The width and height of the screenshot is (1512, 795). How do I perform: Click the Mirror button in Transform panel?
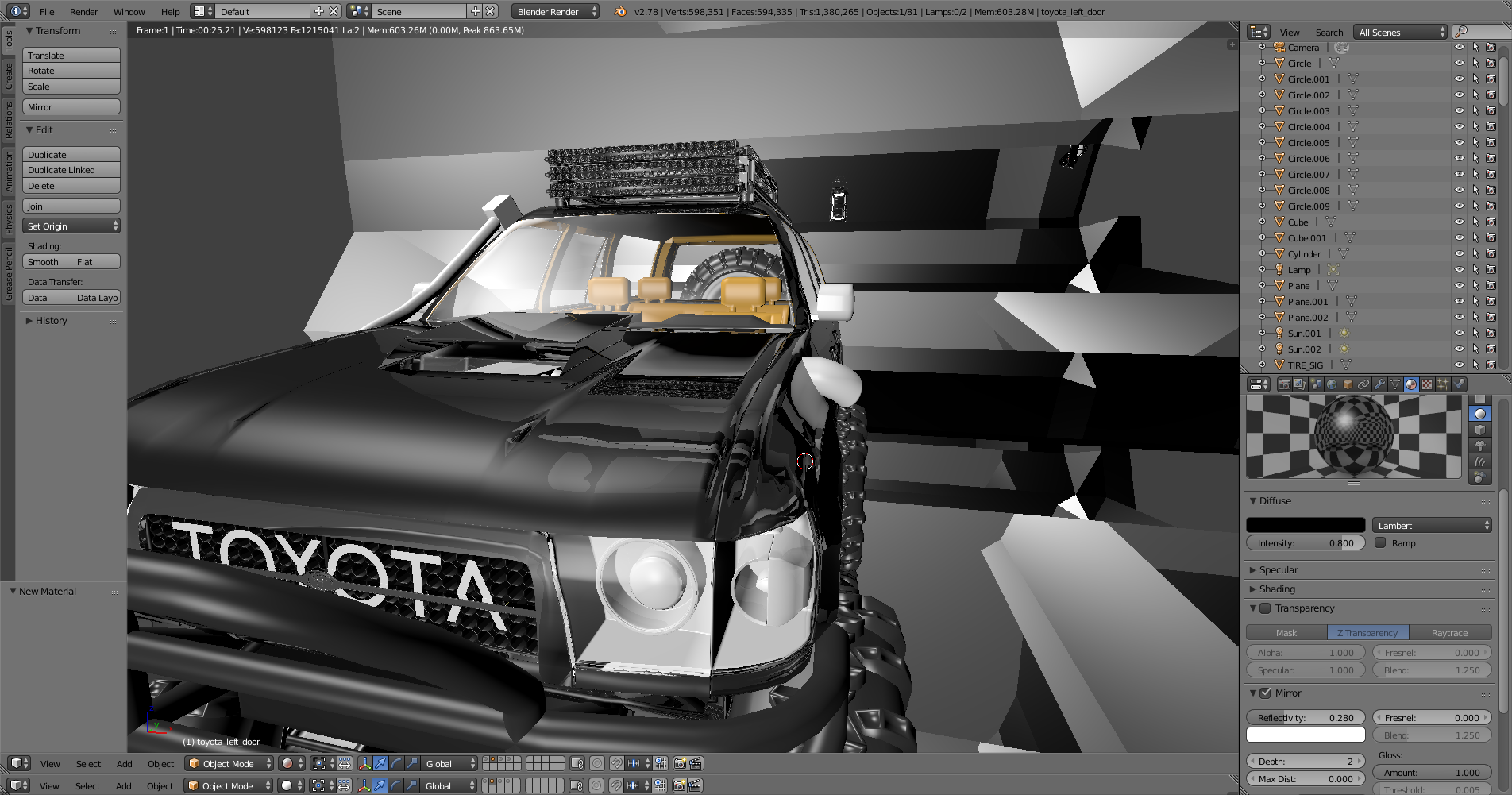(x=71, y=107)
